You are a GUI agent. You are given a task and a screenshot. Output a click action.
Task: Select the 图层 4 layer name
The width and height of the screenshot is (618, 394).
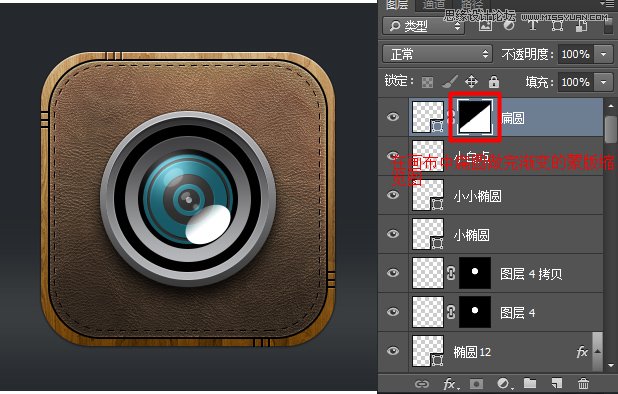(517, 312)
